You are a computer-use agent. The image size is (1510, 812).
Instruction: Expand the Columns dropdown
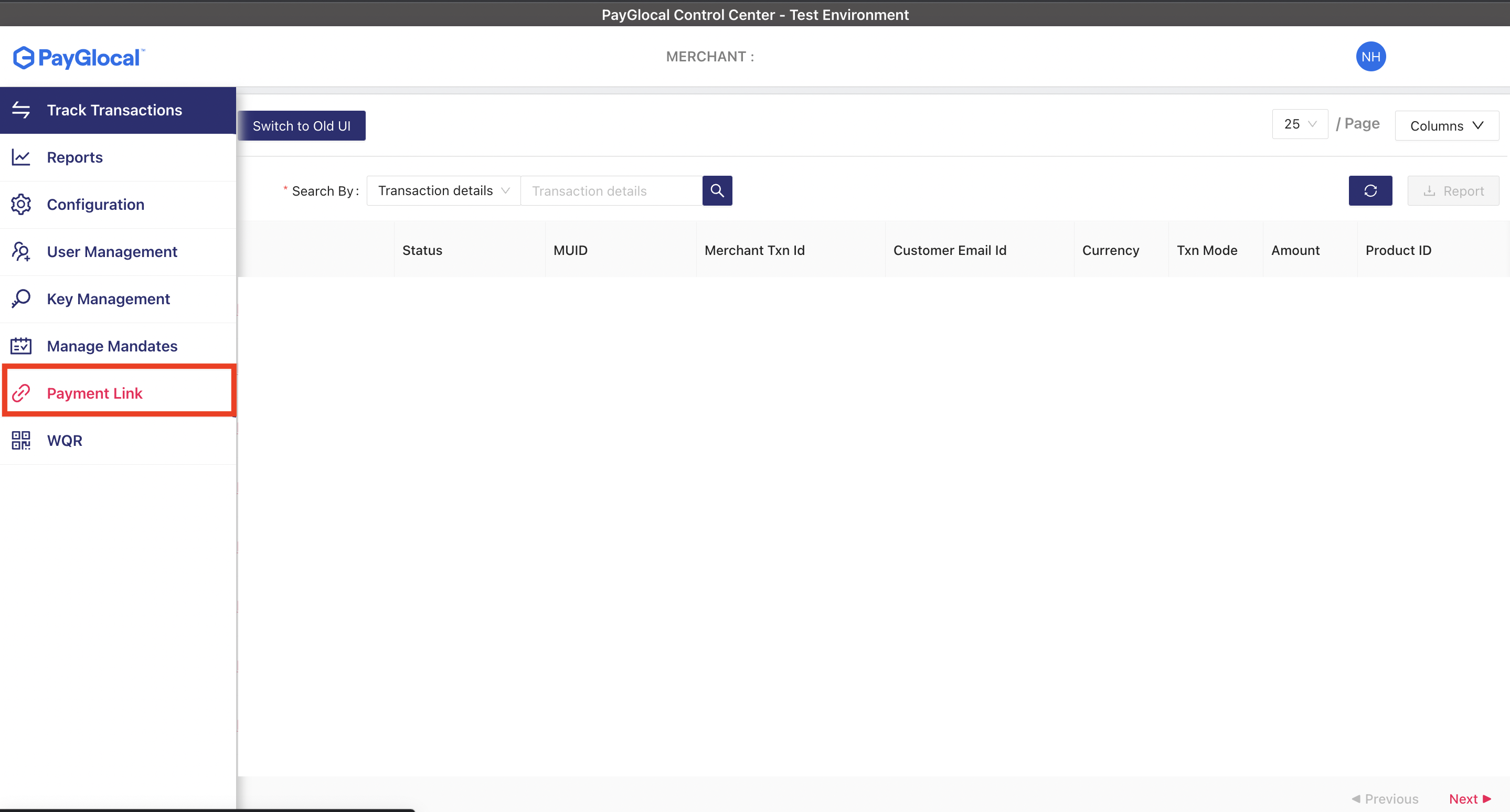(1446, 125)
